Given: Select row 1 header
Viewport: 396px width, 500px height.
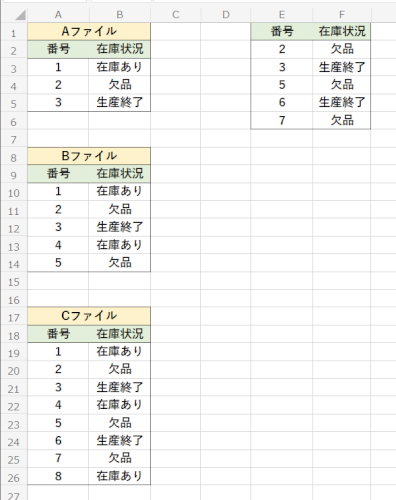Looking at the screenshot, I should pos(14,32).
